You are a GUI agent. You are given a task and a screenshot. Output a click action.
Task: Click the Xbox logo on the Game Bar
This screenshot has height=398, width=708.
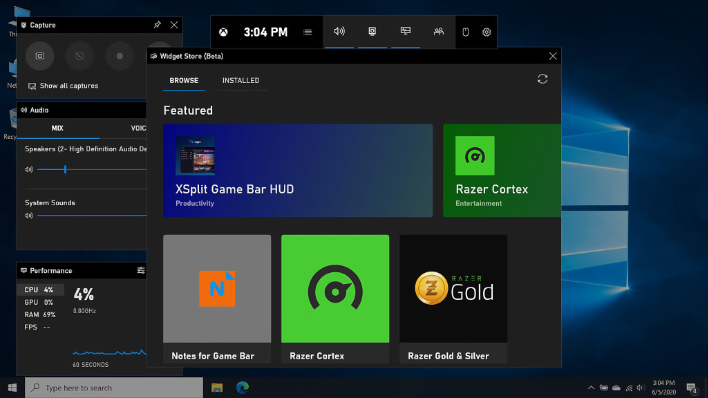tap(224, 32)
